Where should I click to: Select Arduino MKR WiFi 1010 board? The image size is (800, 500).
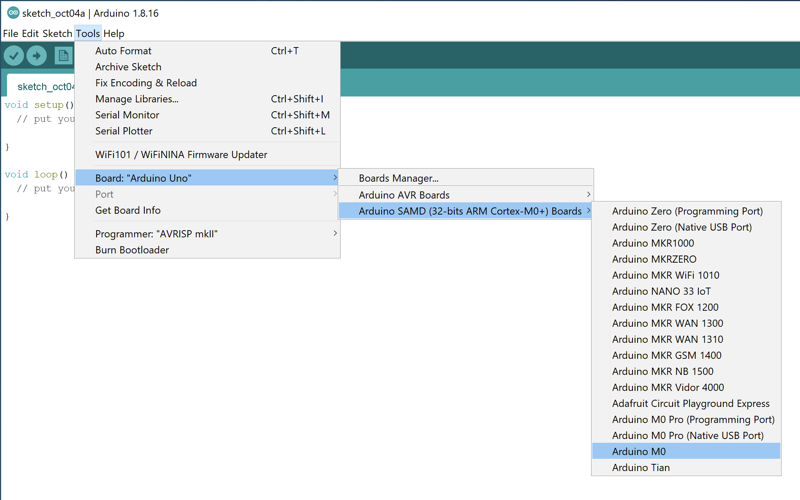click(686, 276)
